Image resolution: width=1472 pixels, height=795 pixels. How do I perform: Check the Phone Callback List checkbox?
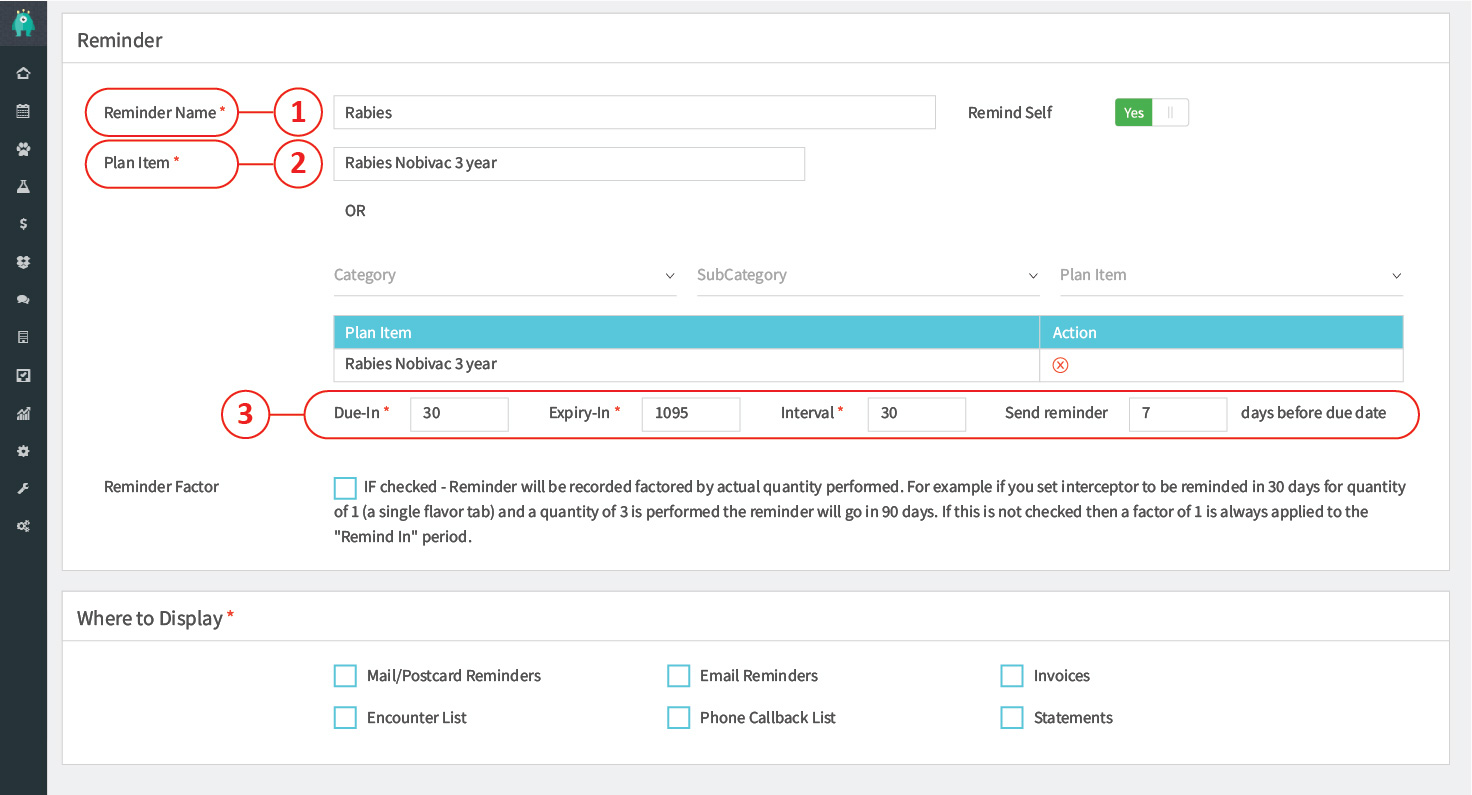click(678, 718)
